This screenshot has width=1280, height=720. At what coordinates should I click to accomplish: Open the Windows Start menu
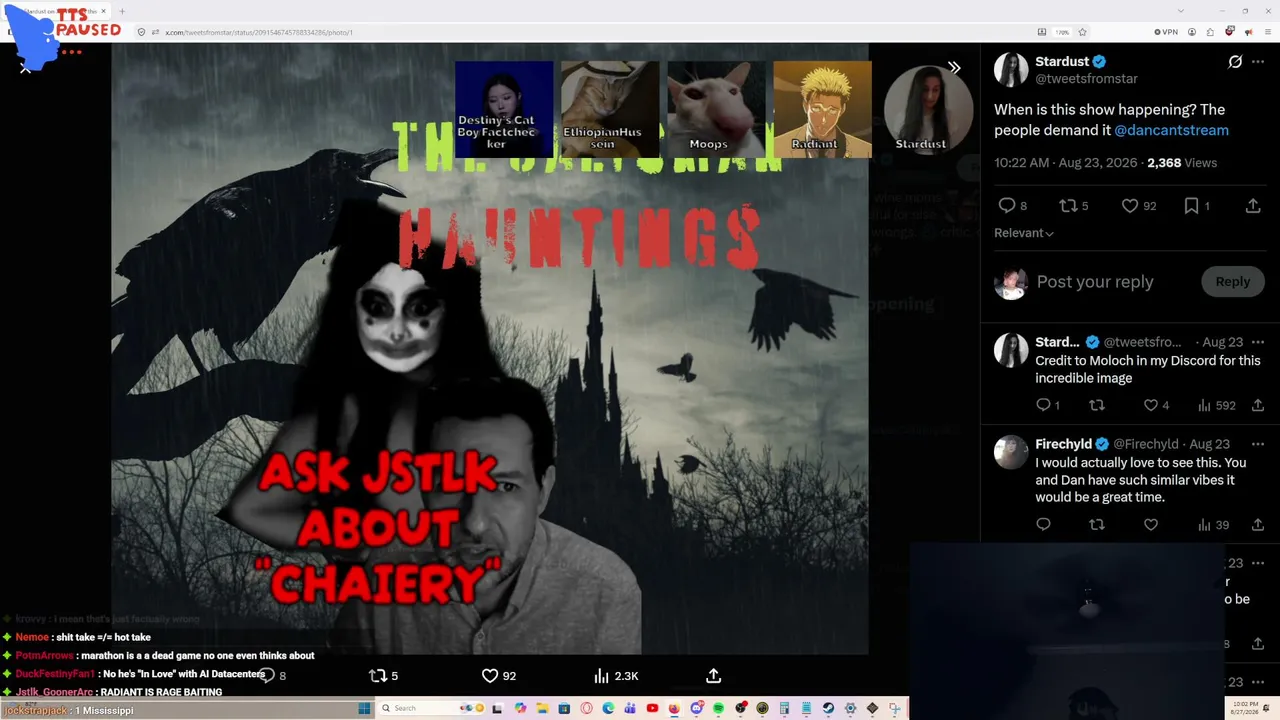(x=365, y=708)
